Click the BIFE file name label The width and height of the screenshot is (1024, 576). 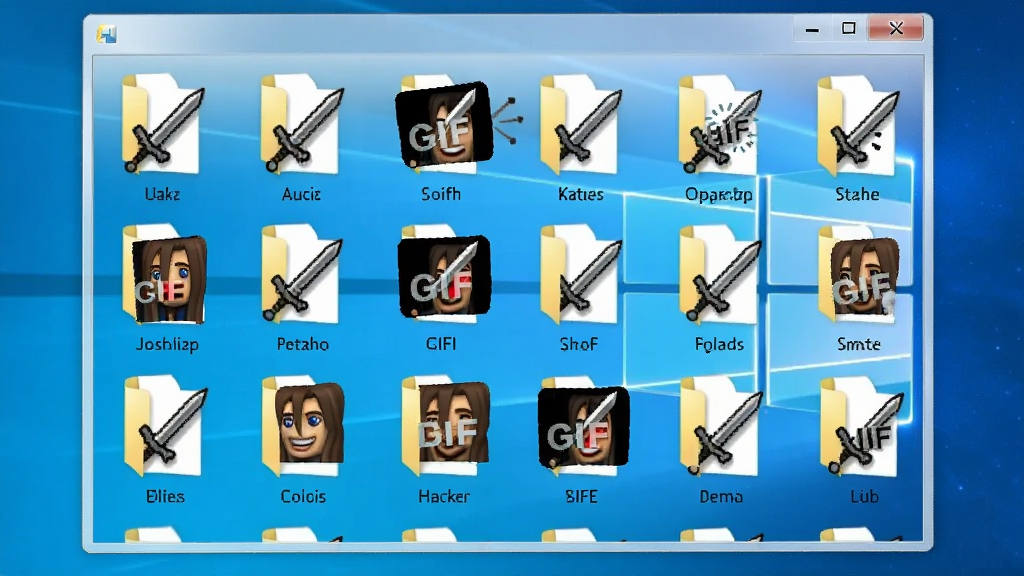[x=581, y=496]
